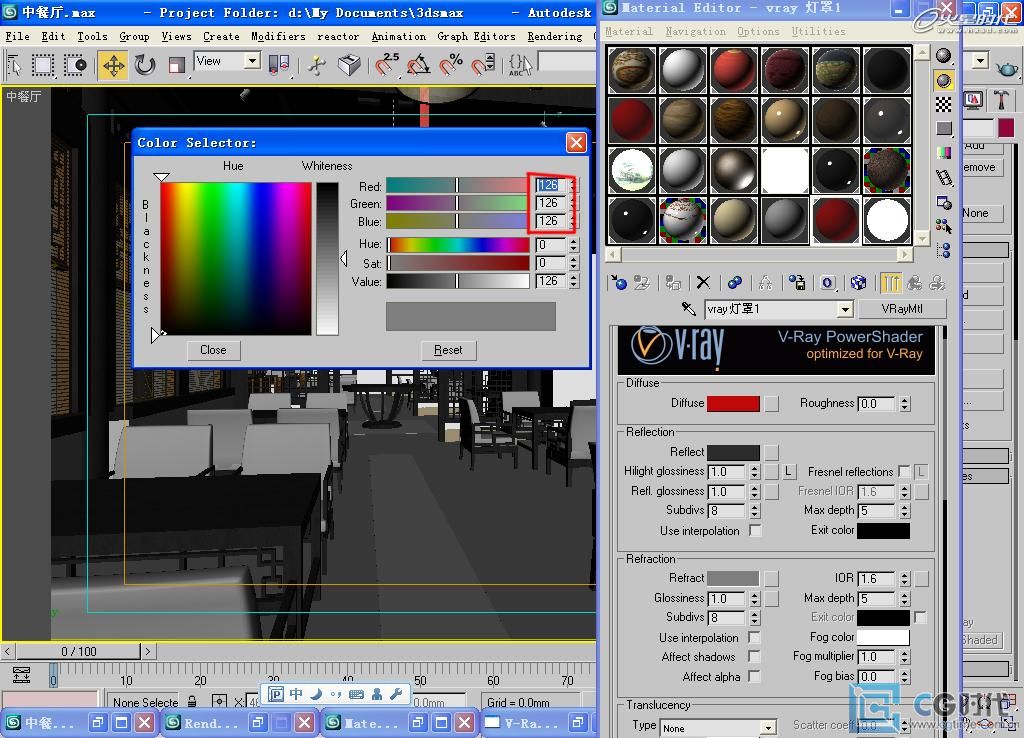Image resolution: width=1024 pixels, height=738 pixels.
Task: Increase Red value spinner in Color Selector
Action: coord(573,182)
